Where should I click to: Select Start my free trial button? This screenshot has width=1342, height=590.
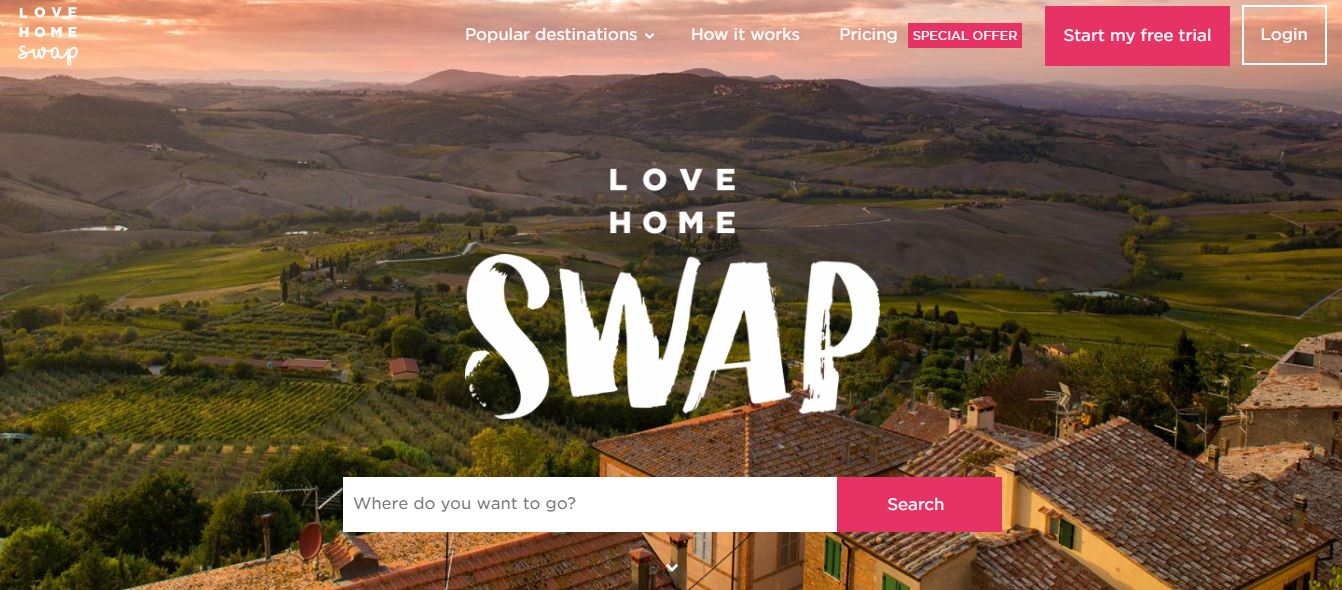(x=1137, y=36)
